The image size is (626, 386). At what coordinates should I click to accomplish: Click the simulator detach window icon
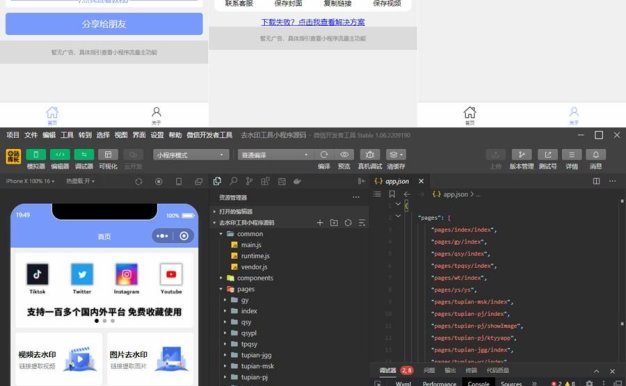pos(198,181)
